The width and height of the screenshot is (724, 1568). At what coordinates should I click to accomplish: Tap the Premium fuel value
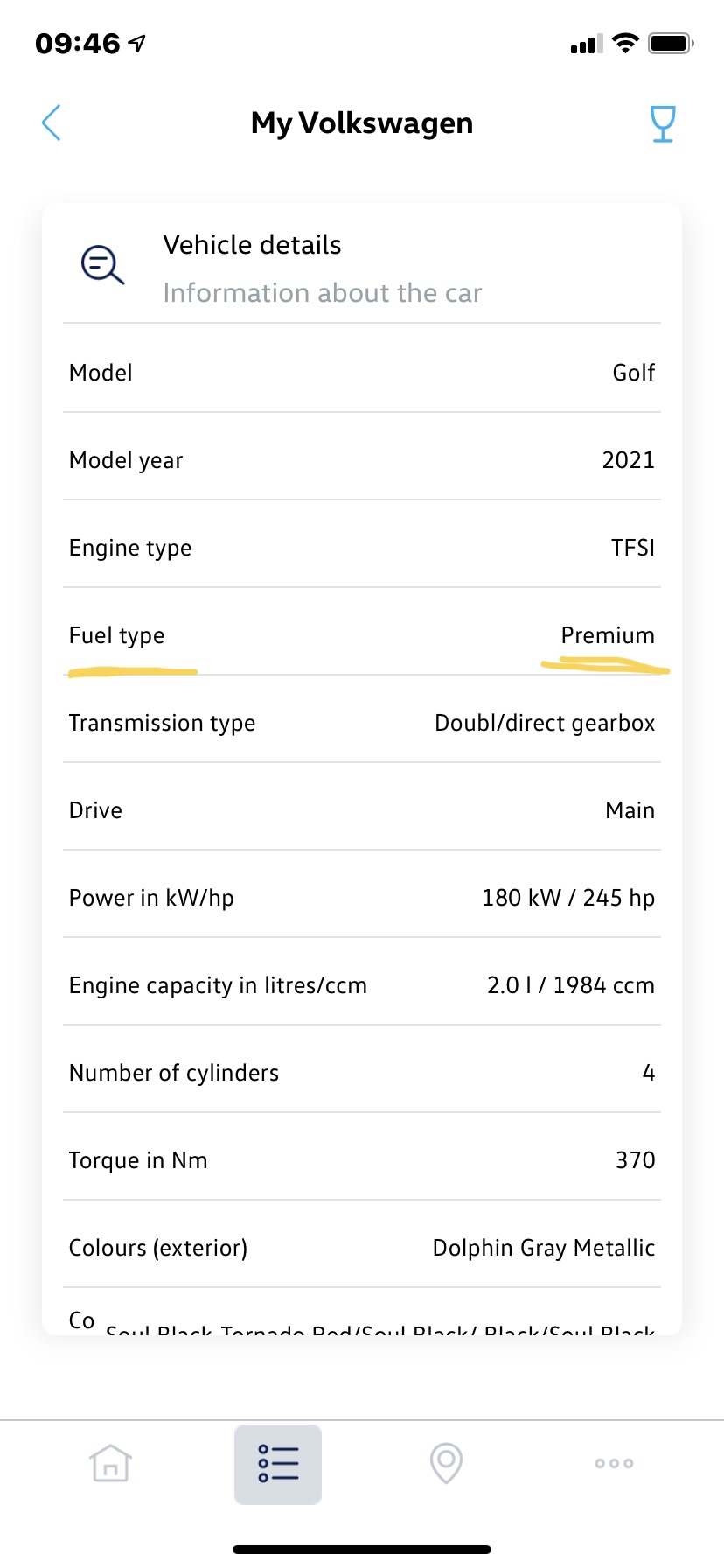pos(608,635)
